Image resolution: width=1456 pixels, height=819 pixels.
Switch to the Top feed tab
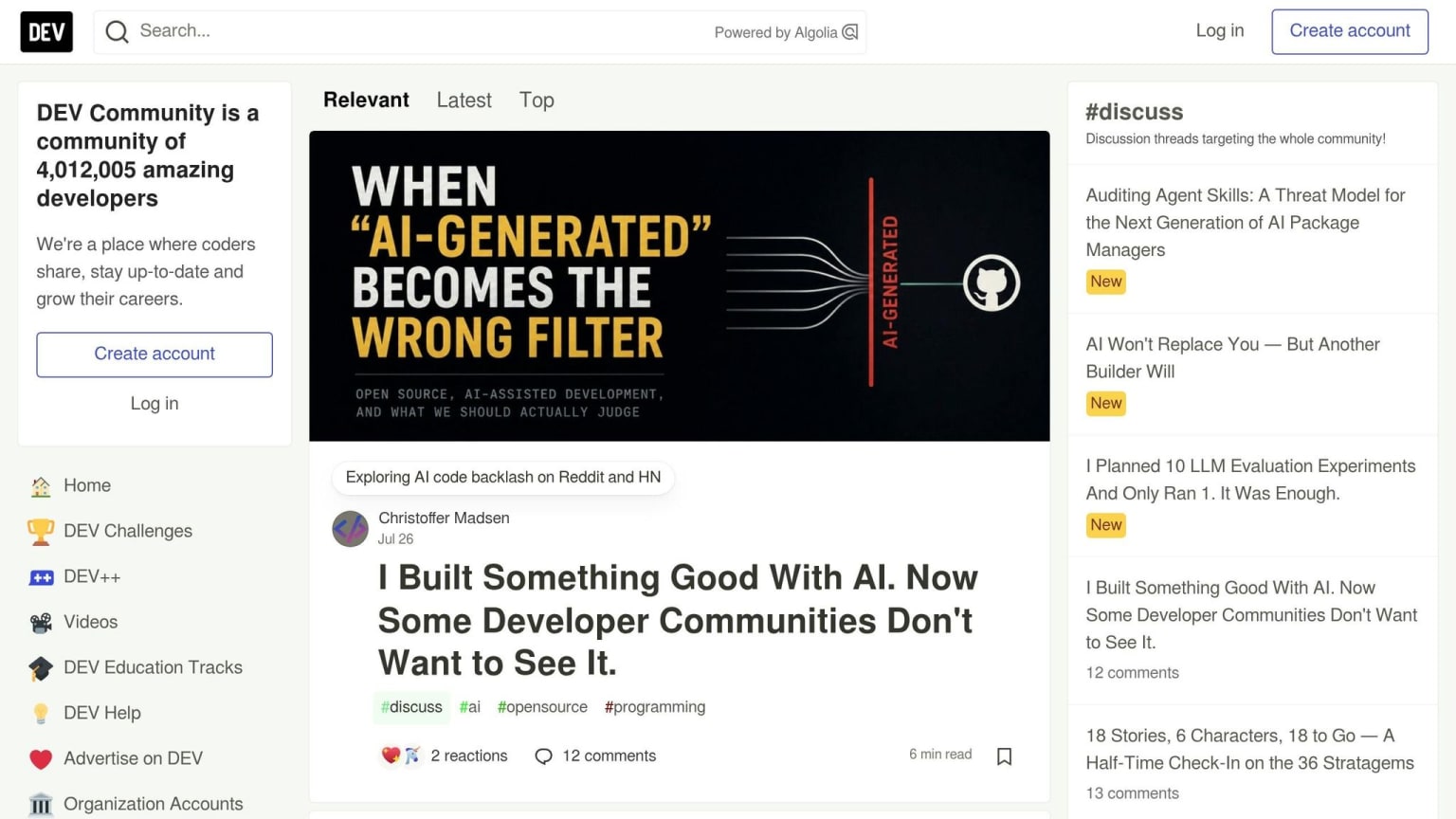pos(537,100)
